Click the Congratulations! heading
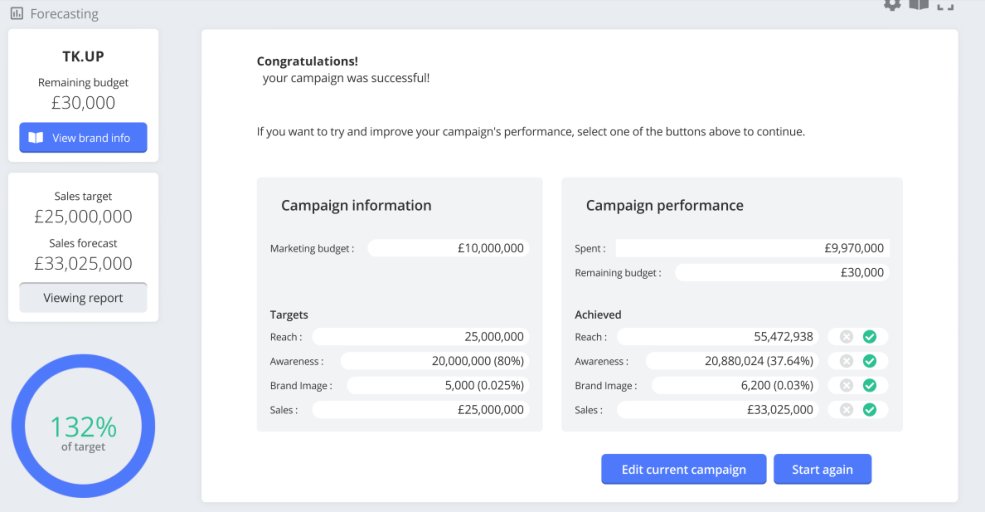Image resolution: width=985 pixels, height=512 pixels. coord(307,61)
